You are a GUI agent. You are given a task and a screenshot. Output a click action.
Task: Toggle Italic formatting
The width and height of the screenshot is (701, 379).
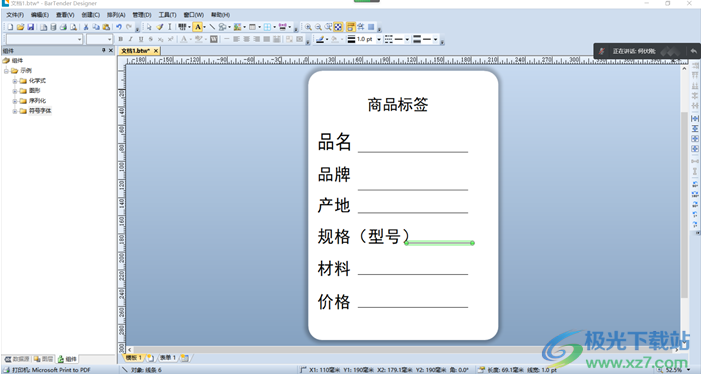click(131, 39)
